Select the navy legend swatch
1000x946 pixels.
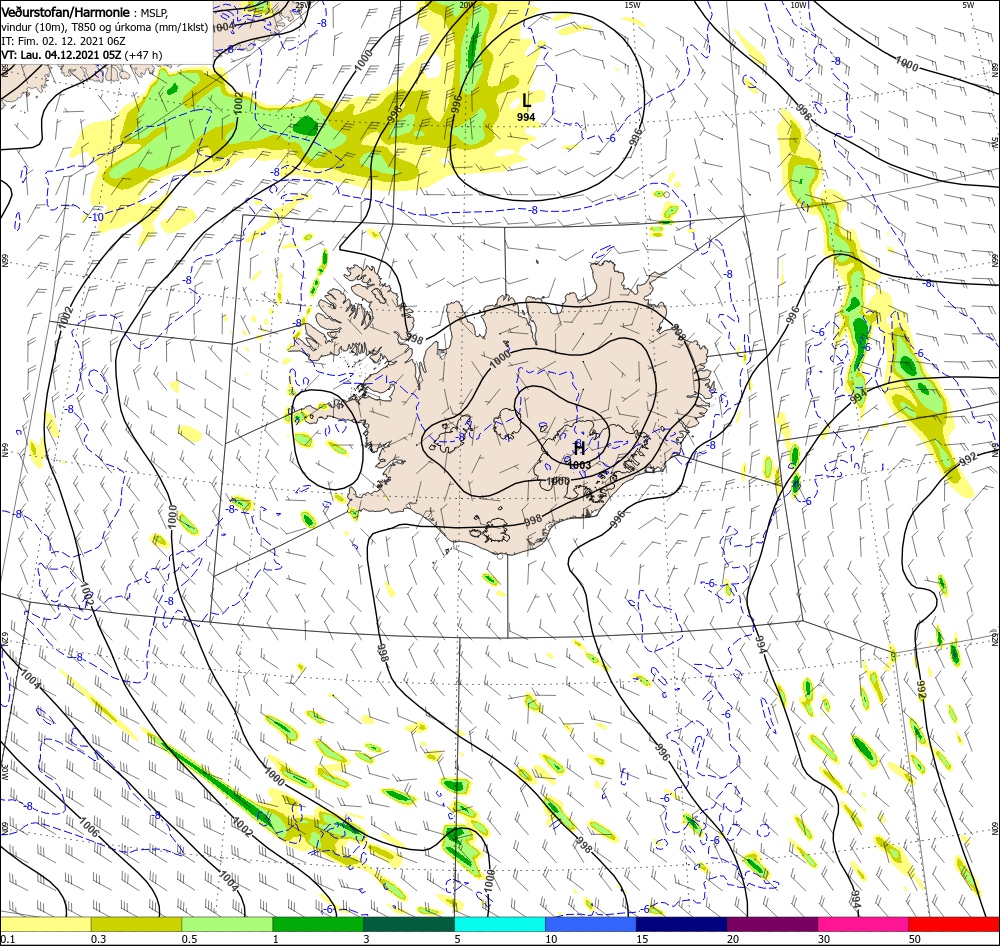[x=682, y=924]
